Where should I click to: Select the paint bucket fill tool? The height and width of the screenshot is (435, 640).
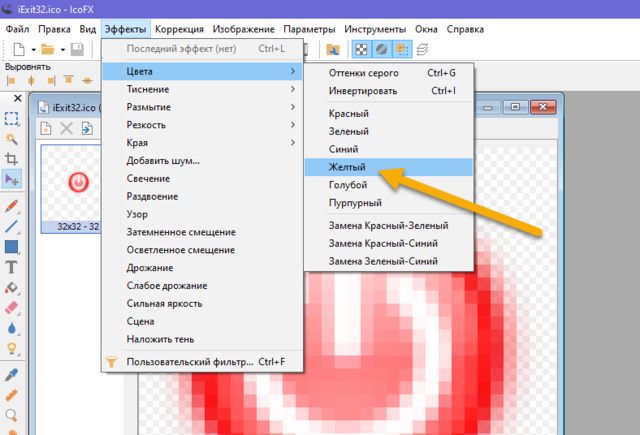11,288
